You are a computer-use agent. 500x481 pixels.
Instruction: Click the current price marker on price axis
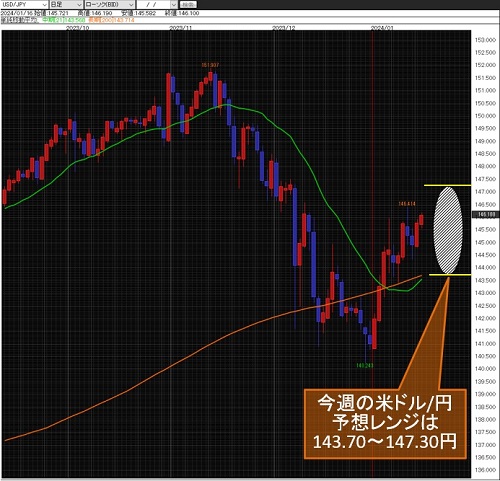pos(485,215)
